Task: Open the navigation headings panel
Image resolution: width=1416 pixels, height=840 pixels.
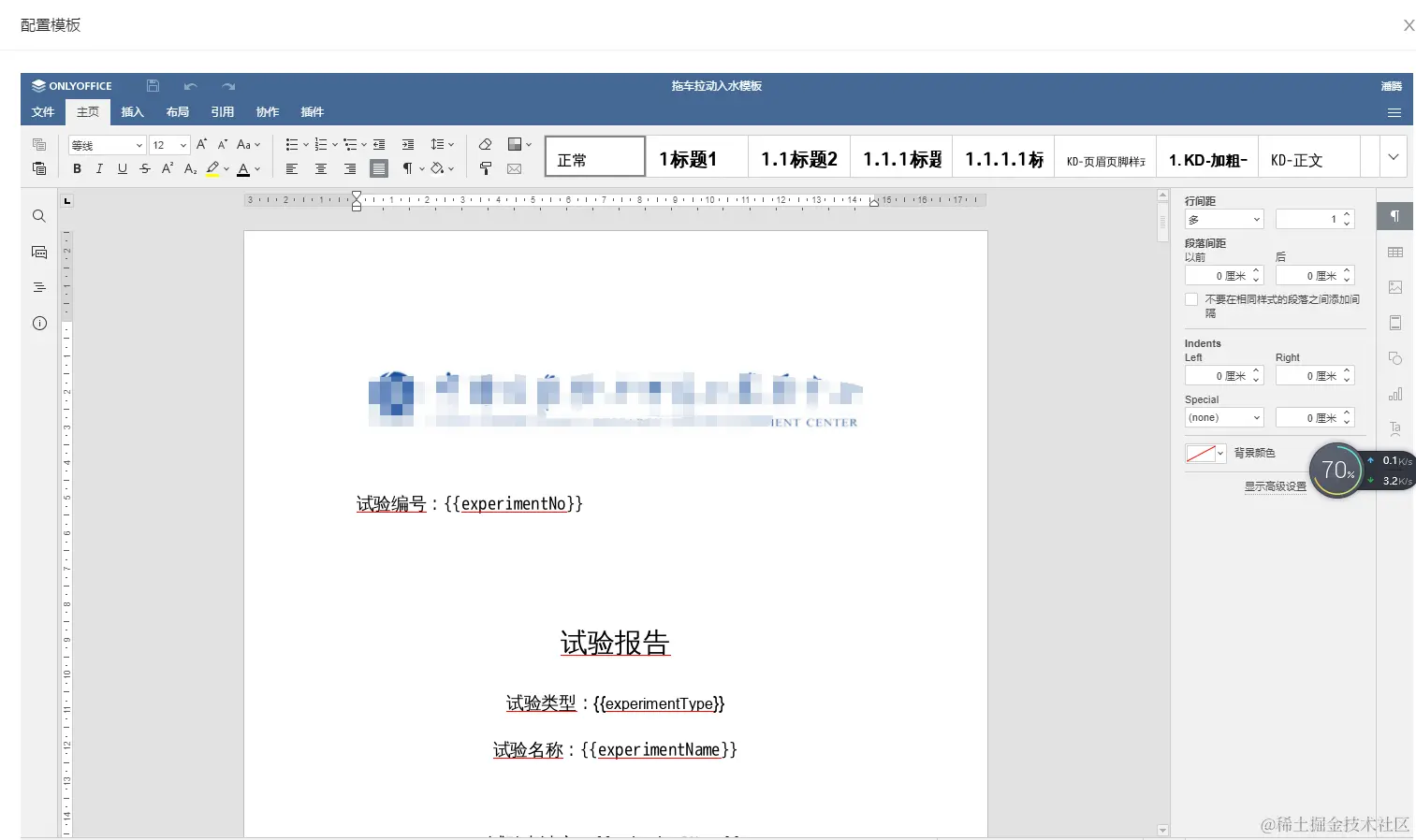Action: click(39, 287)
